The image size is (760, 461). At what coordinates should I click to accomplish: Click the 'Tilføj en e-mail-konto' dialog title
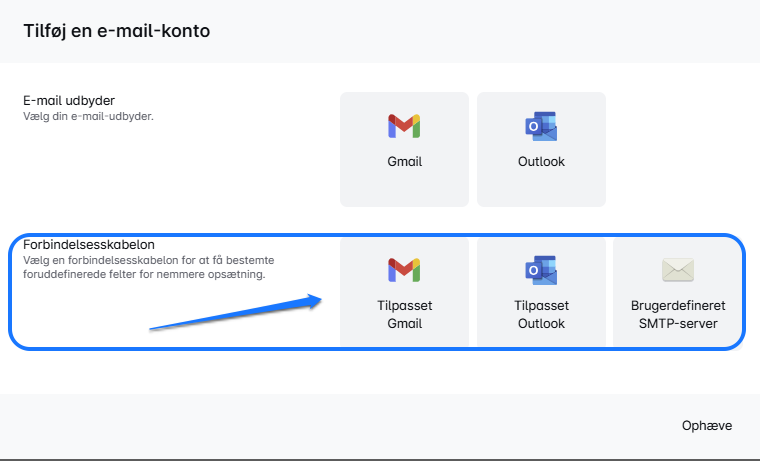pyautogui.click(x=116, y=30)
